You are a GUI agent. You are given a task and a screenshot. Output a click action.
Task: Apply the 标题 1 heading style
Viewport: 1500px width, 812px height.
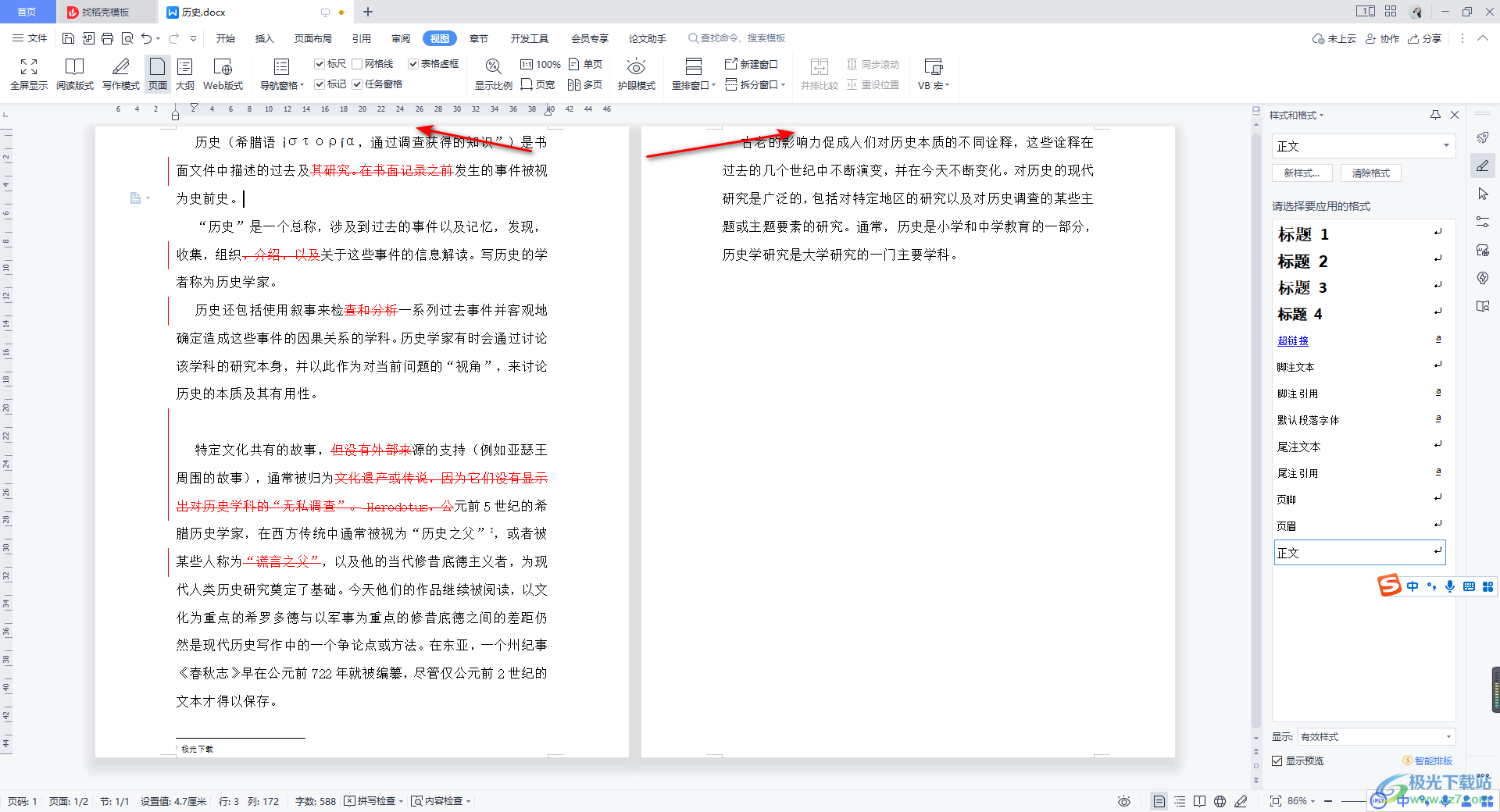[x=1360, y=234]
